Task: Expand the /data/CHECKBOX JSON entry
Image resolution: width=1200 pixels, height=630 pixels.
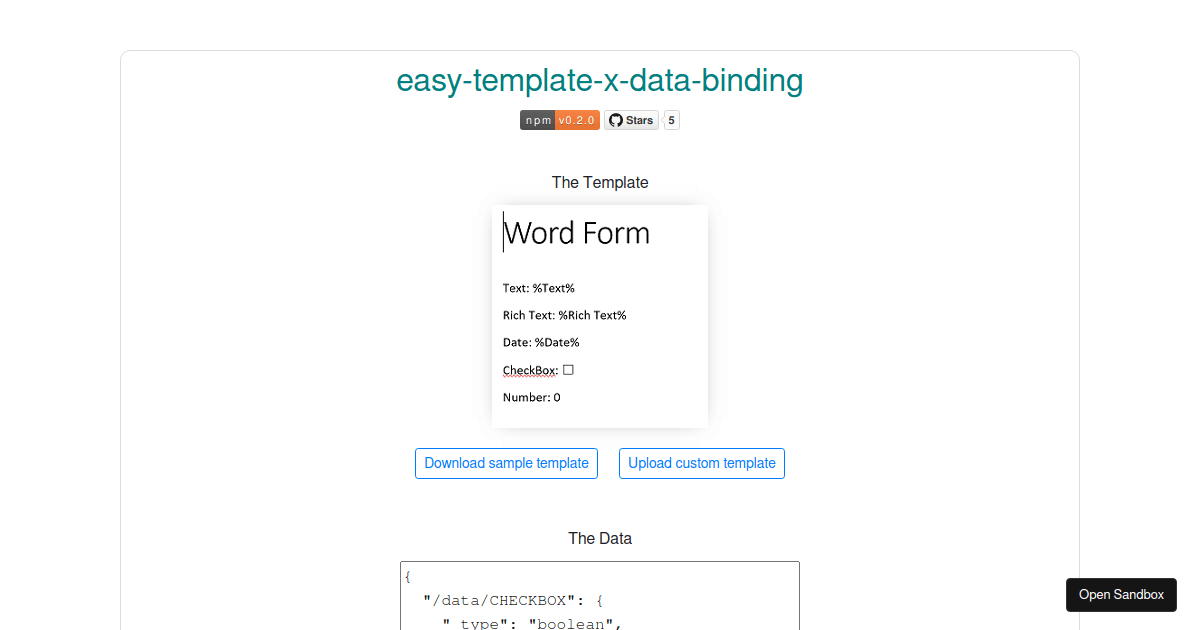Action: 515,600
